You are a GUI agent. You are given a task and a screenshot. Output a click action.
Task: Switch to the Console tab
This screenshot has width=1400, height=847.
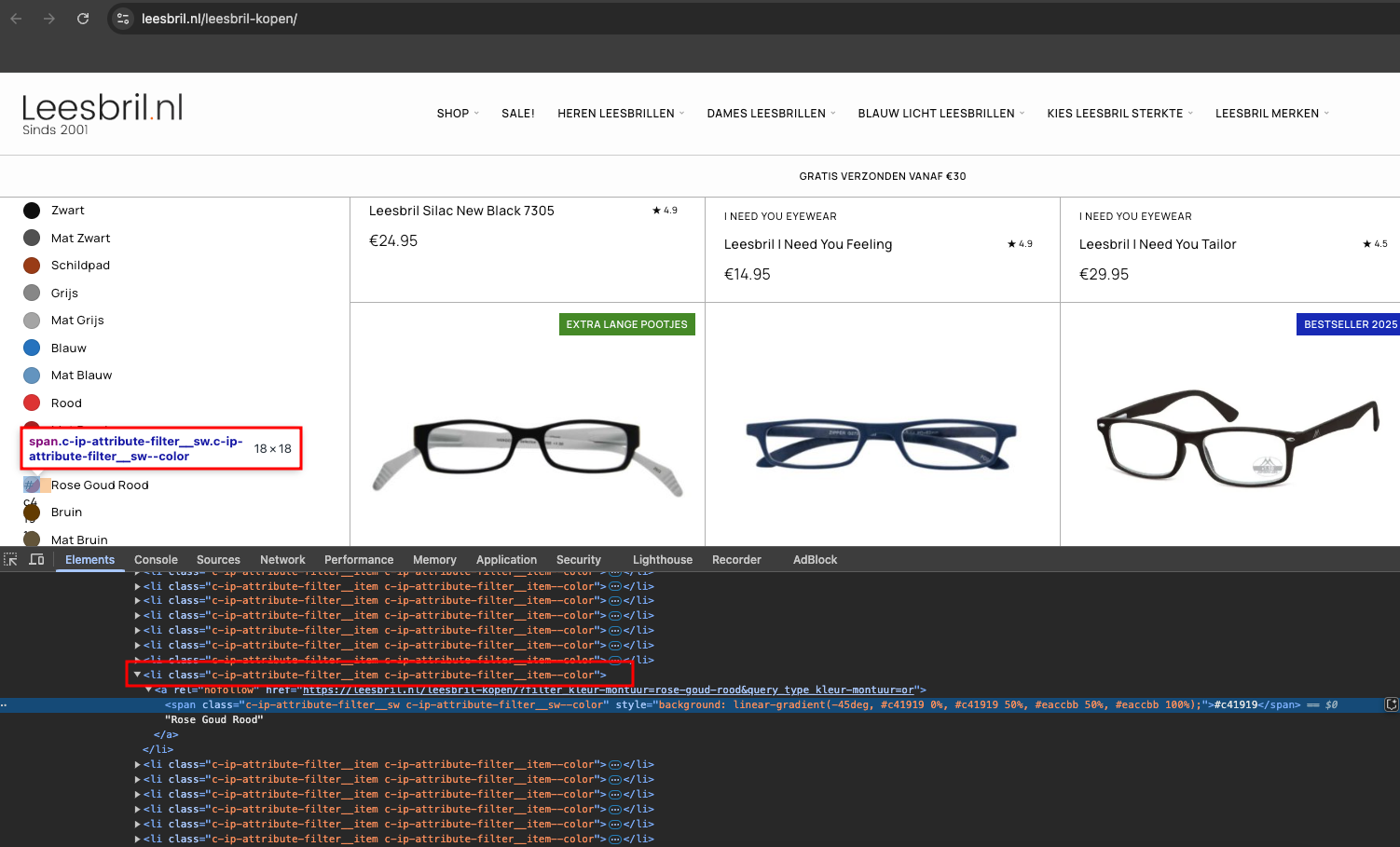pos(156,560)
